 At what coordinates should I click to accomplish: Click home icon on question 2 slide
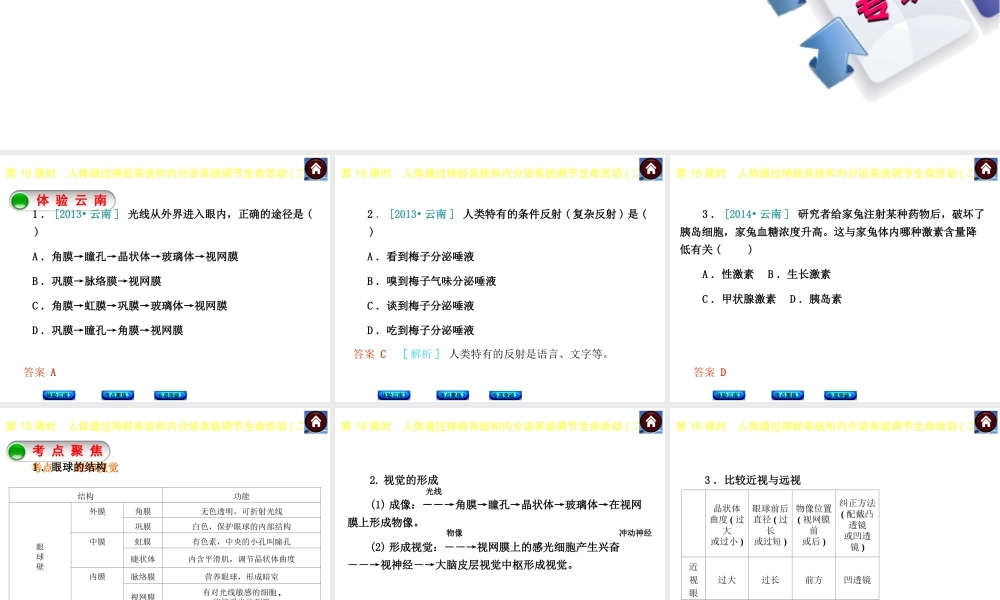(651, 168)
